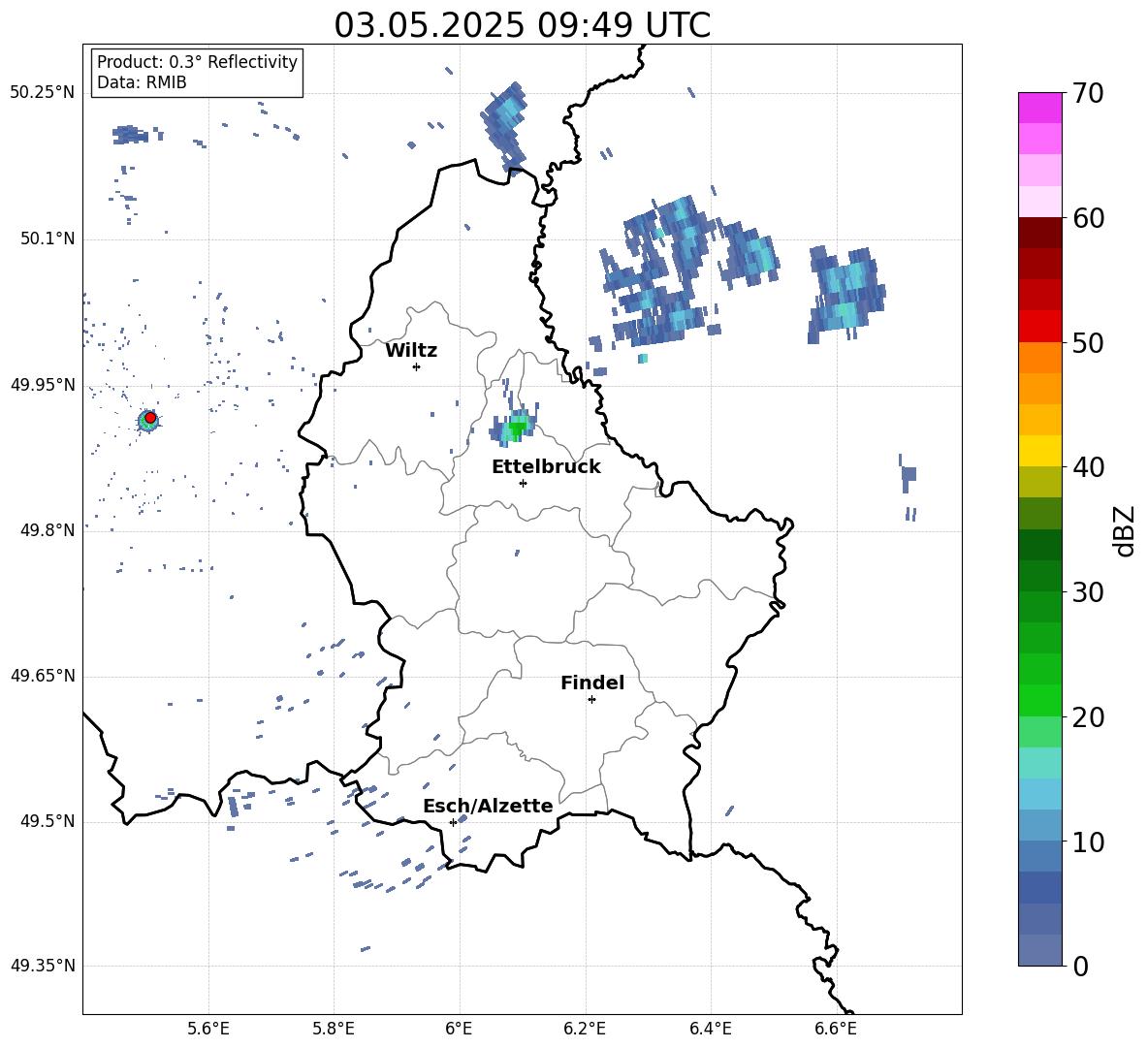
Task: Click the 0 tick on colorbar
Action: (1080, 967)
